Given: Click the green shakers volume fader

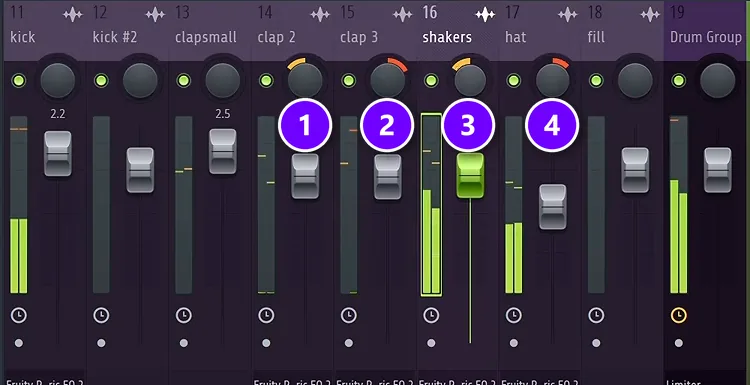Looking at the screenshot, I should 470,176.
